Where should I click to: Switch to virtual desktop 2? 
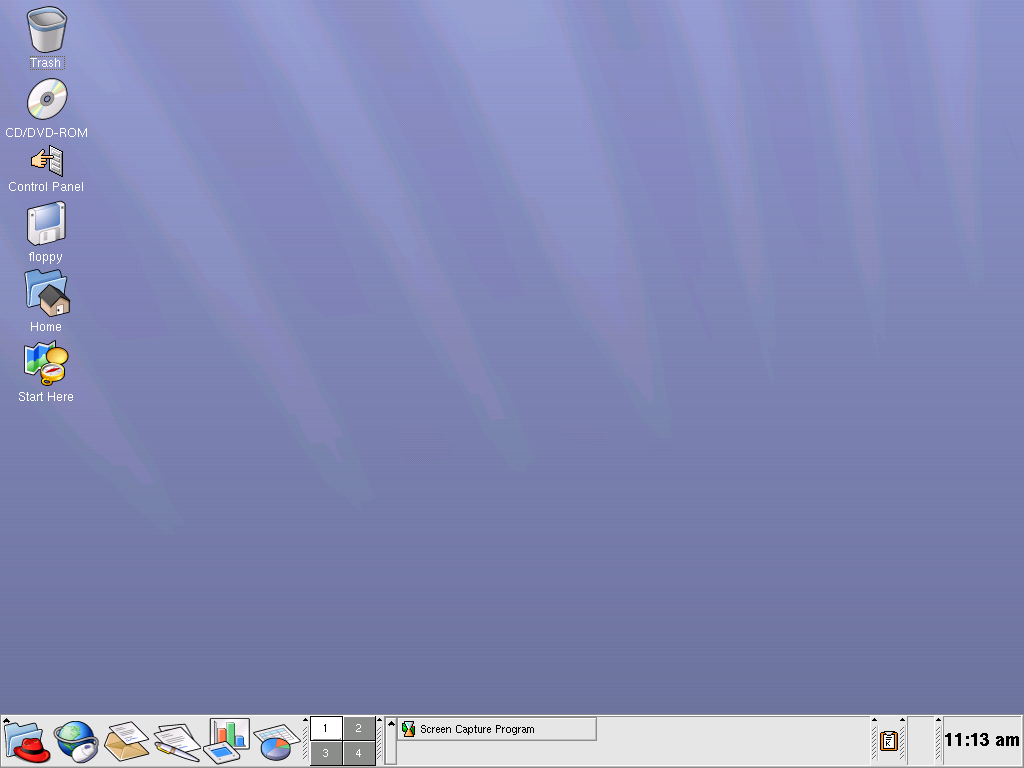[x=359, y=728]
